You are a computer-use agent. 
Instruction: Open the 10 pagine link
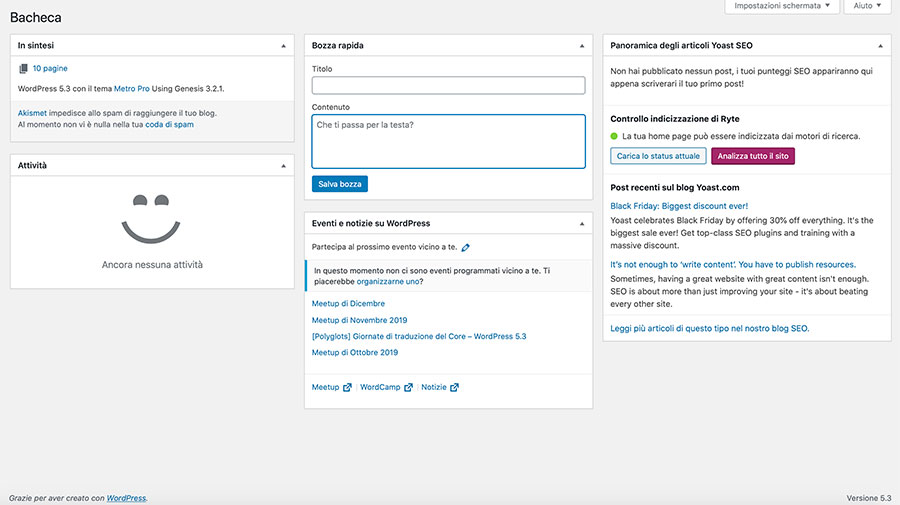(x=50, y=69)
